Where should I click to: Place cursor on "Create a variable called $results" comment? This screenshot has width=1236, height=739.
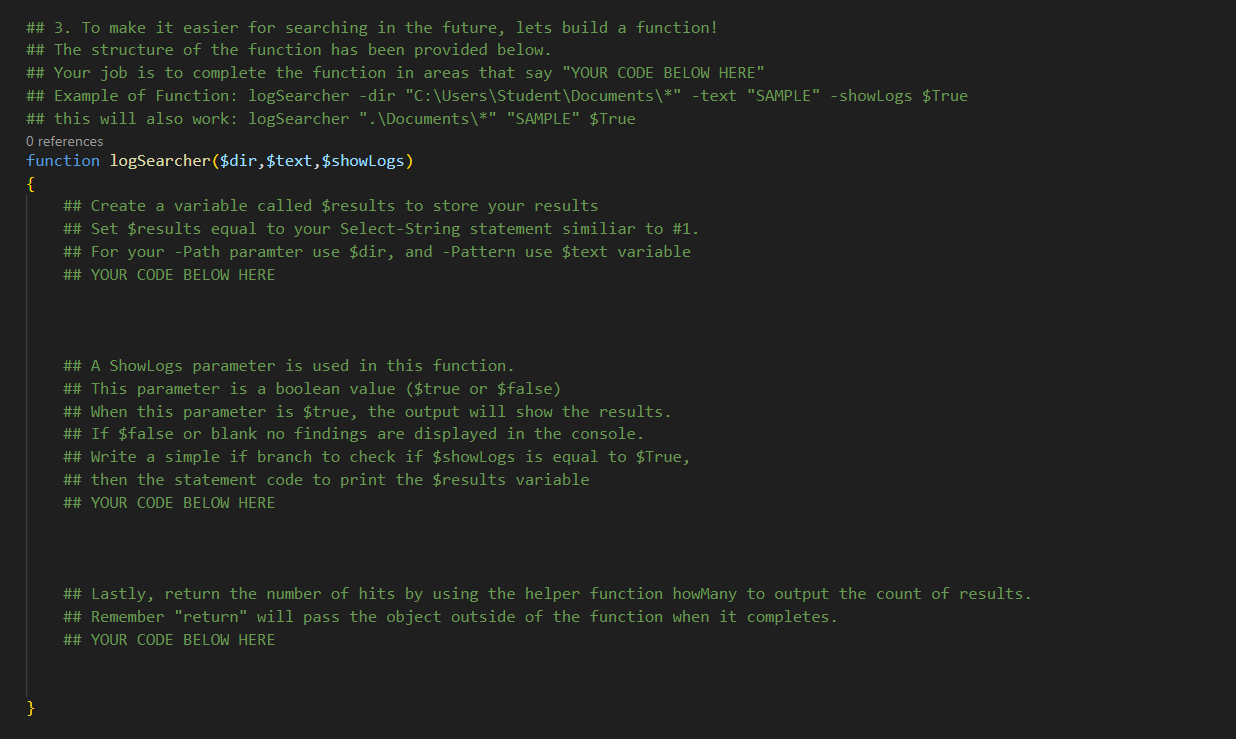click(330, 206)
